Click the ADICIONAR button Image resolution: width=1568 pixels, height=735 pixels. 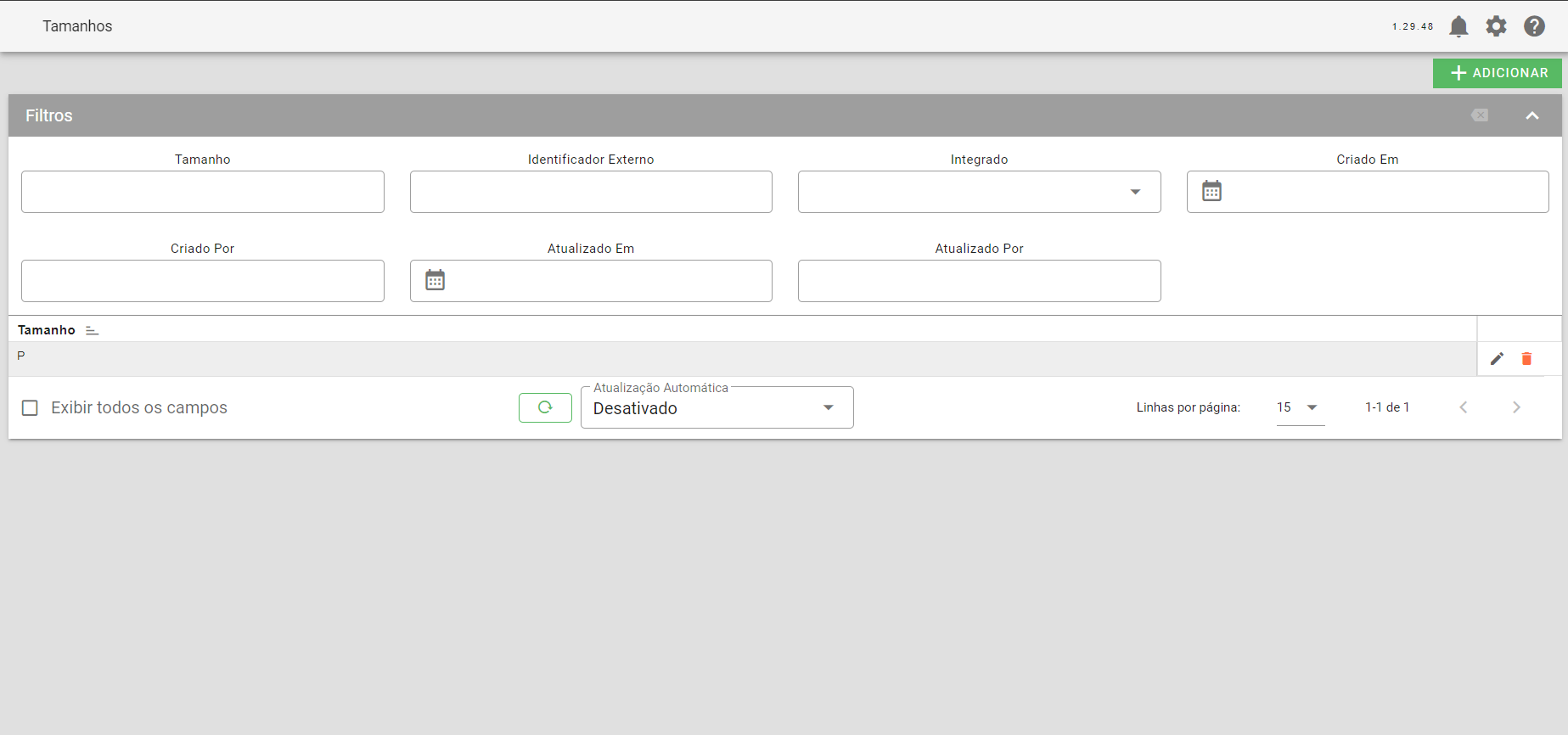click(x=1498, y=73)
